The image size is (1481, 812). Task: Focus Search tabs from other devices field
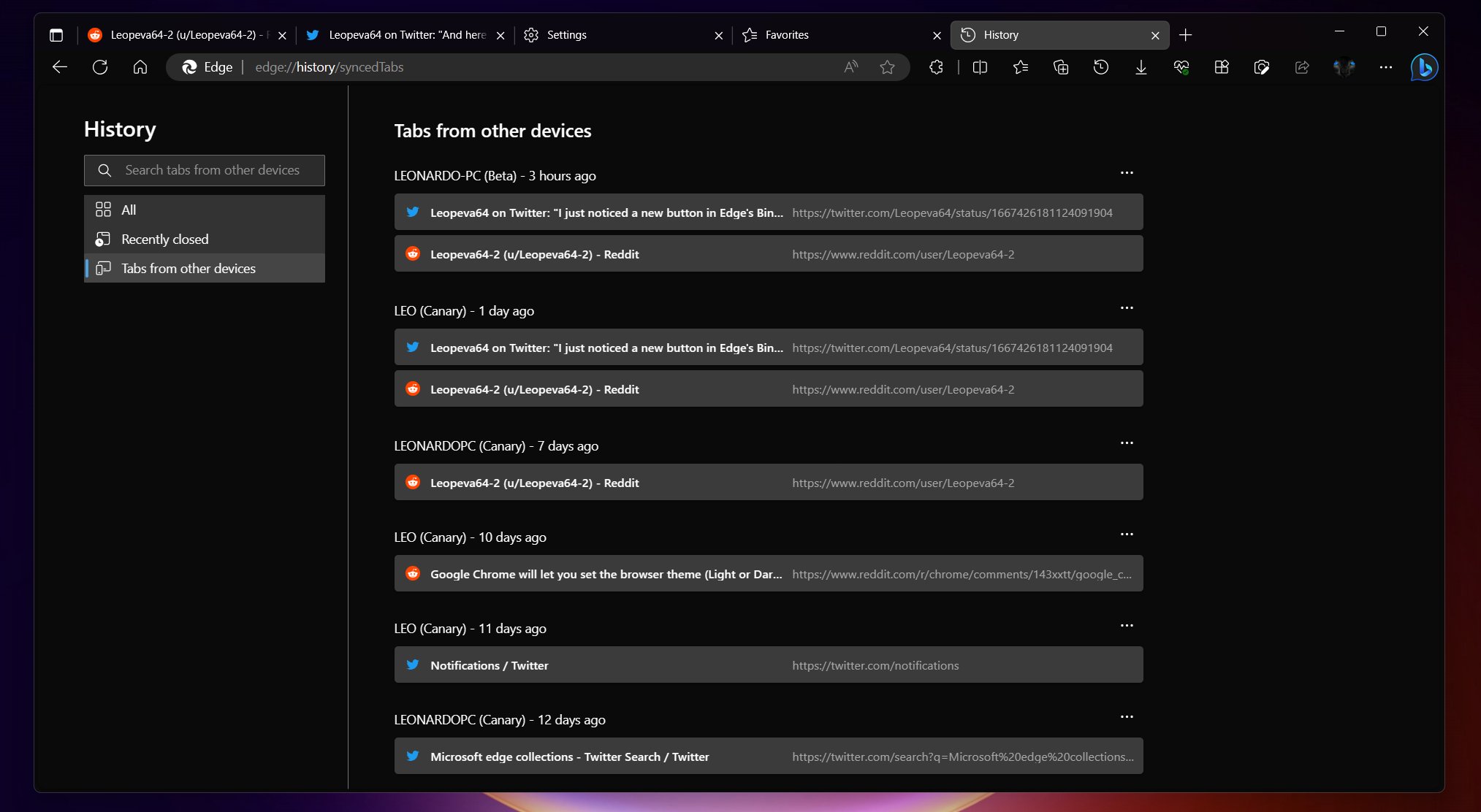point(205,170)
